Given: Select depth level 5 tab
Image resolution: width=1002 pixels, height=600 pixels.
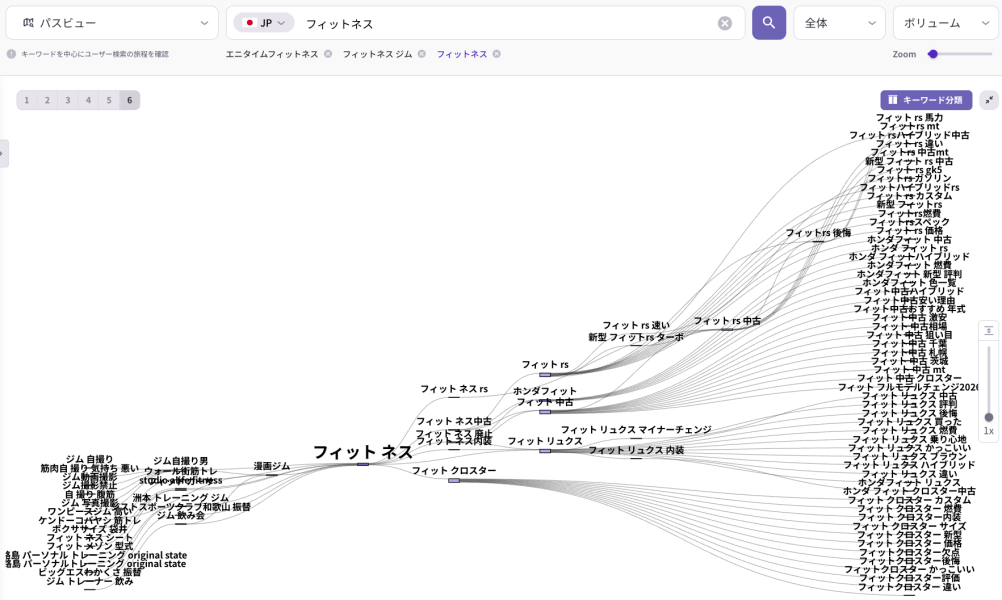Looking at the screenshot, I should tap(109, 100).
